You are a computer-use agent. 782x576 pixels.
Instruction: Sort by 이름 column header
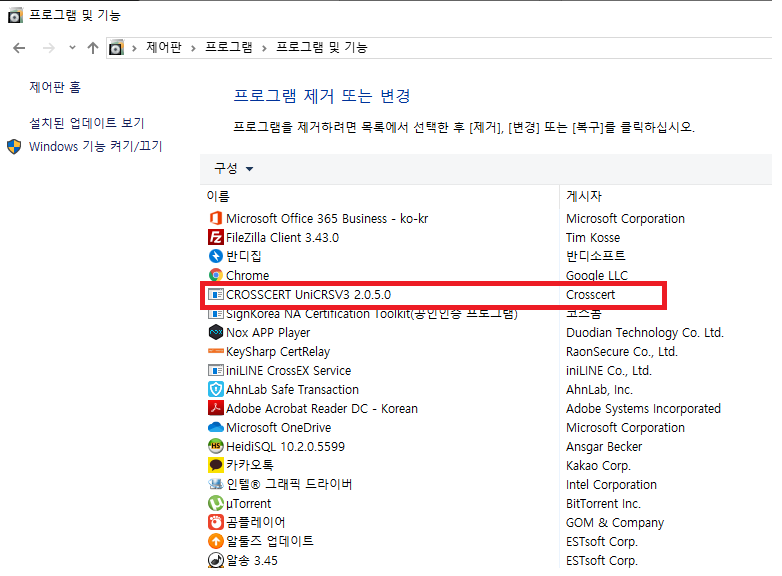218,196
